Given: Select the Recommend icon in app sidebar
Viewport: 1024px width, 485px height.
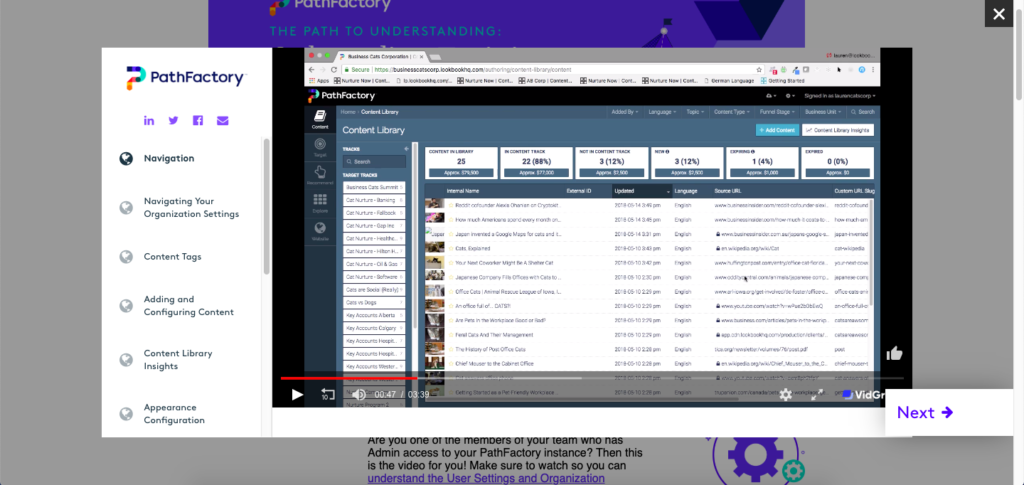Looking at the screenshot, I should click(x=320, y=176).
